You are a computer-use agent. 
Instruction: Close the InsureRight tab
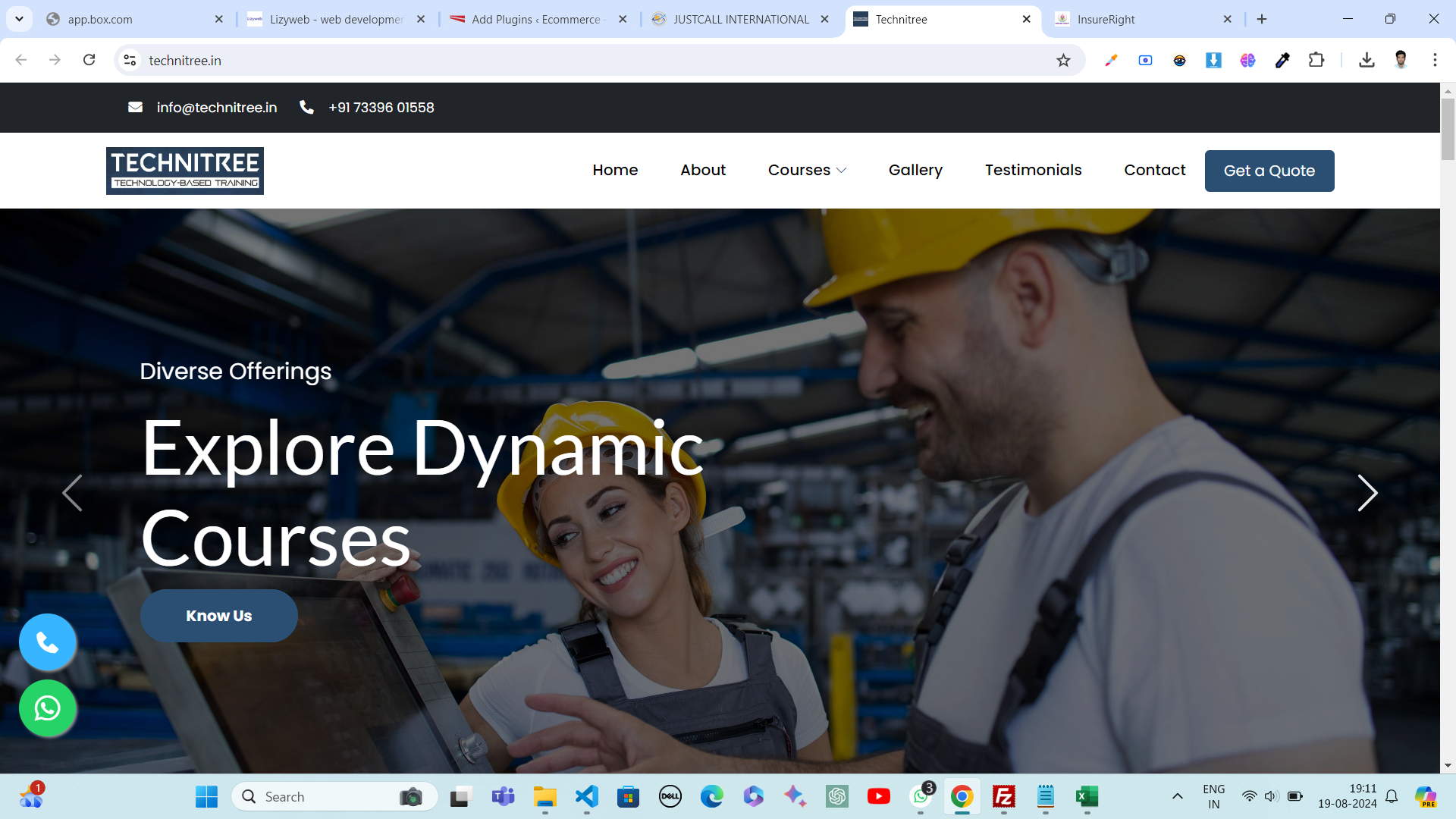coord(1227,19)
